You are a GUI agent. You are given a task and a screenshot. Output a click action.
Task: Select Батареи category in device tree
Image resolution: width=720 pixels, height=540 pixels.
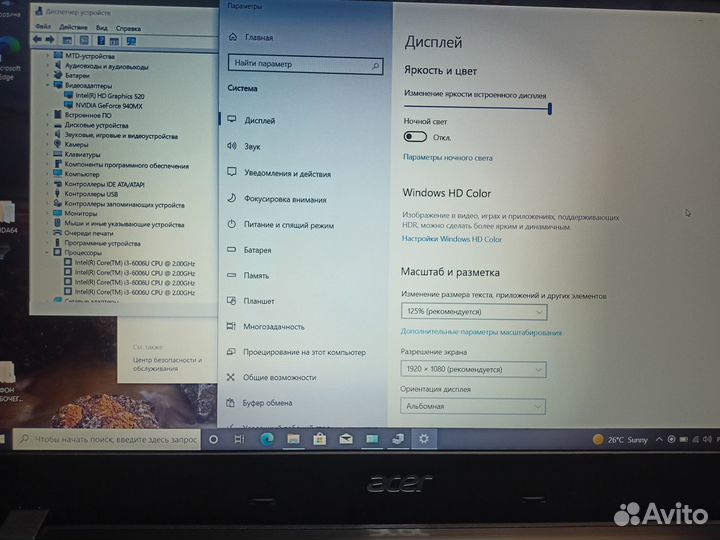(x=77, y=75)
